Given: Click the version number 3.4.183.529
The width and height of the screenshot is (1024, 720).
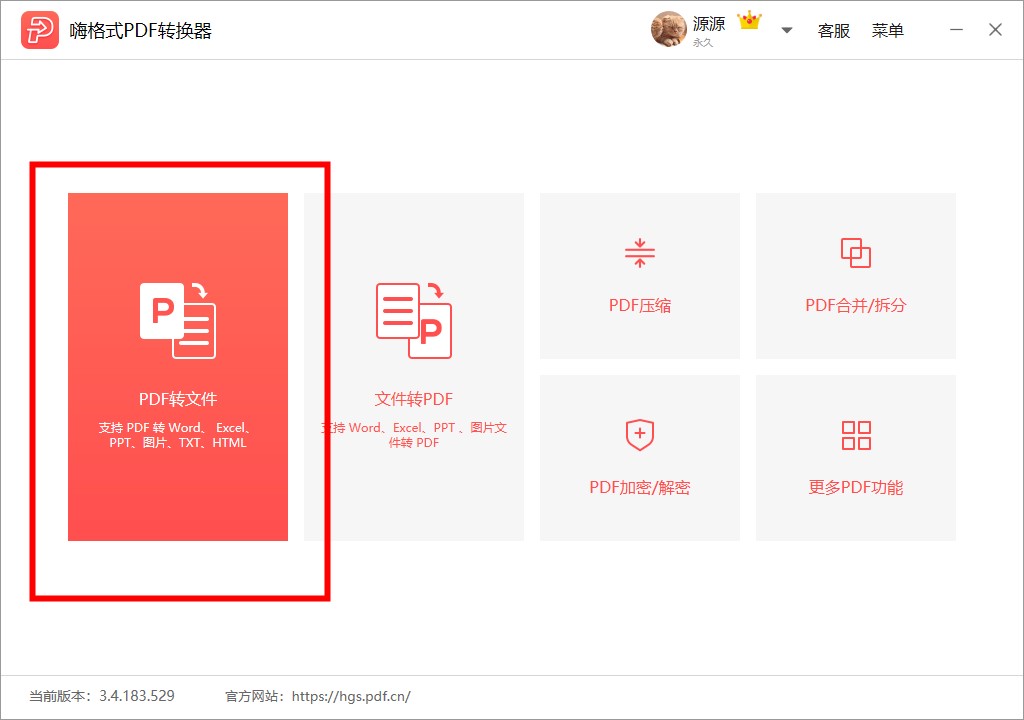Looking at the screenshot, I should tap(137, 696).
